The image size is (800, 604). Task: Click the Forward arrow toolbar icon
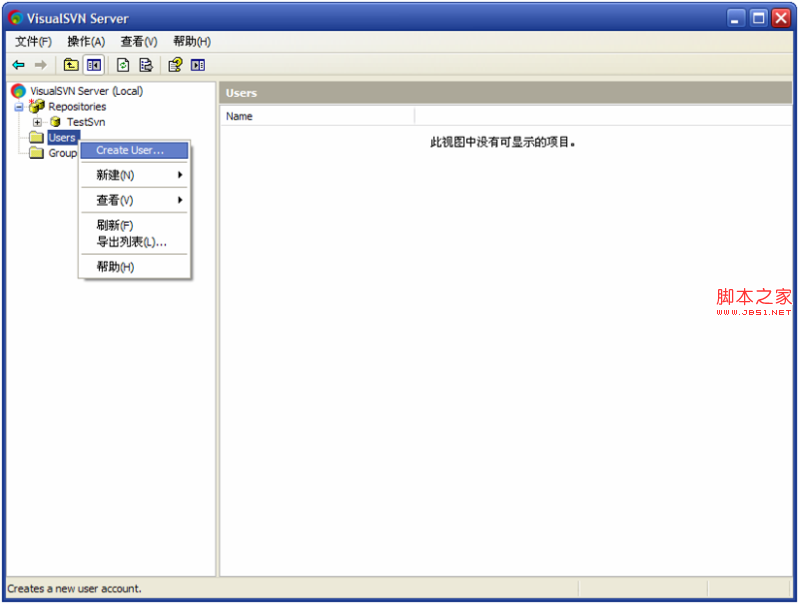[x=40, y=65]
